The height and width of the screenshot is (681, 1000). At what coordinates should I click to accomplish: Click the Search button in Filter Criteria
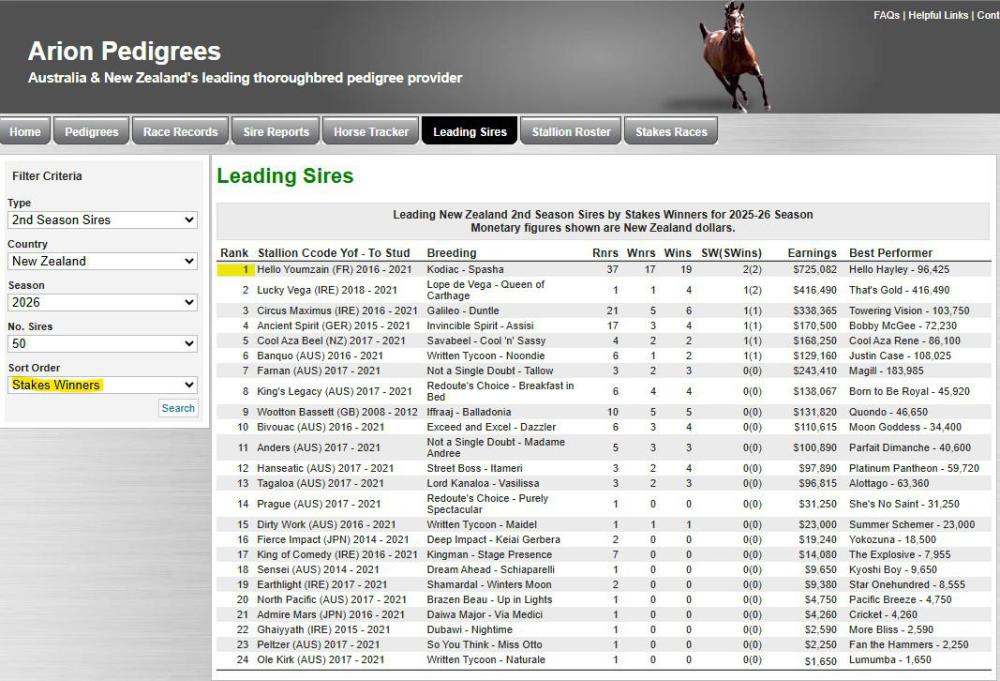[179, 408]
